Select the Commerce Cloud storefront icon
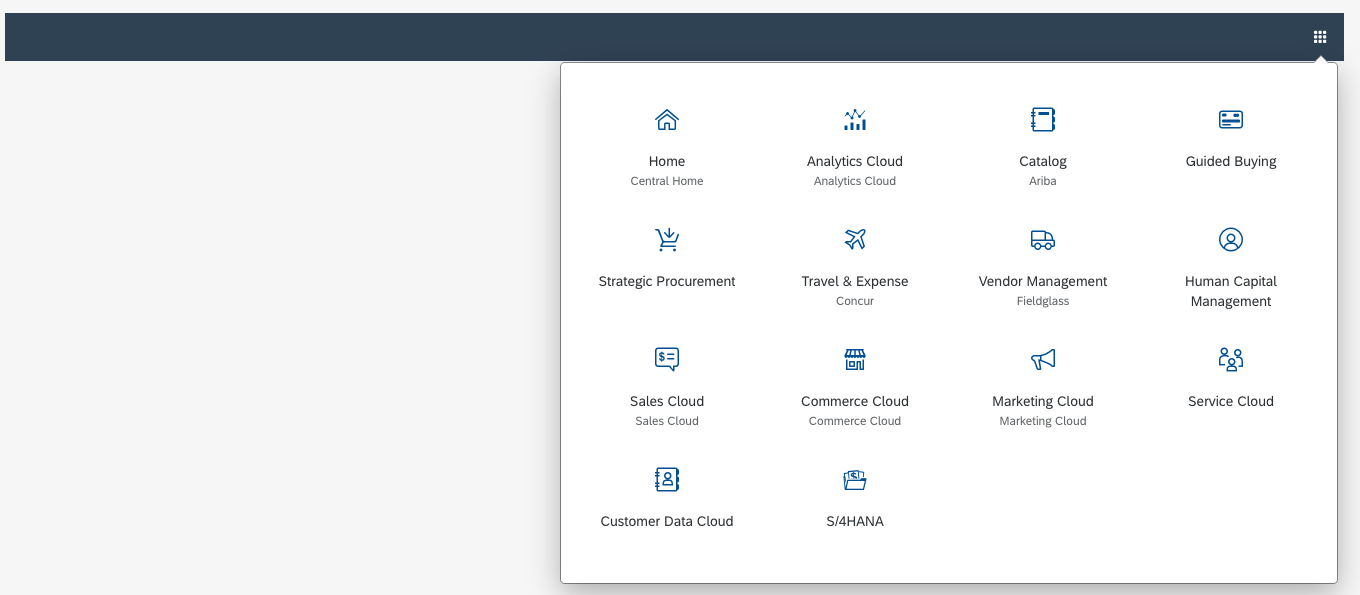This screenshot has height=595, width=1360. [x=855, y=360]
